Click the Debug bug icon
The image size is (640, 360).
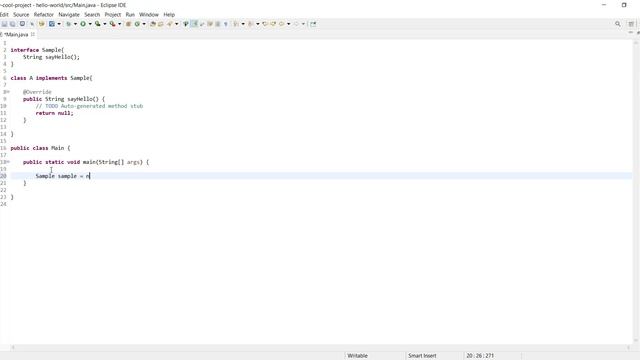click(68, 24)
